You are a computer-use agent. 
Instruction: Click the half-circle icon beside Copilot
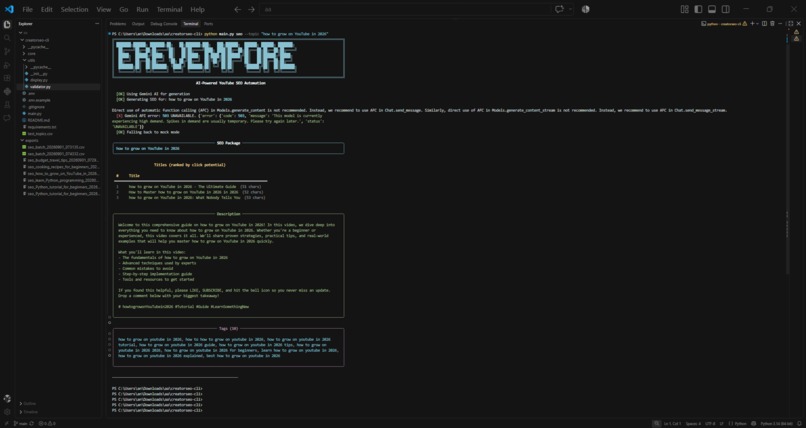585,9
